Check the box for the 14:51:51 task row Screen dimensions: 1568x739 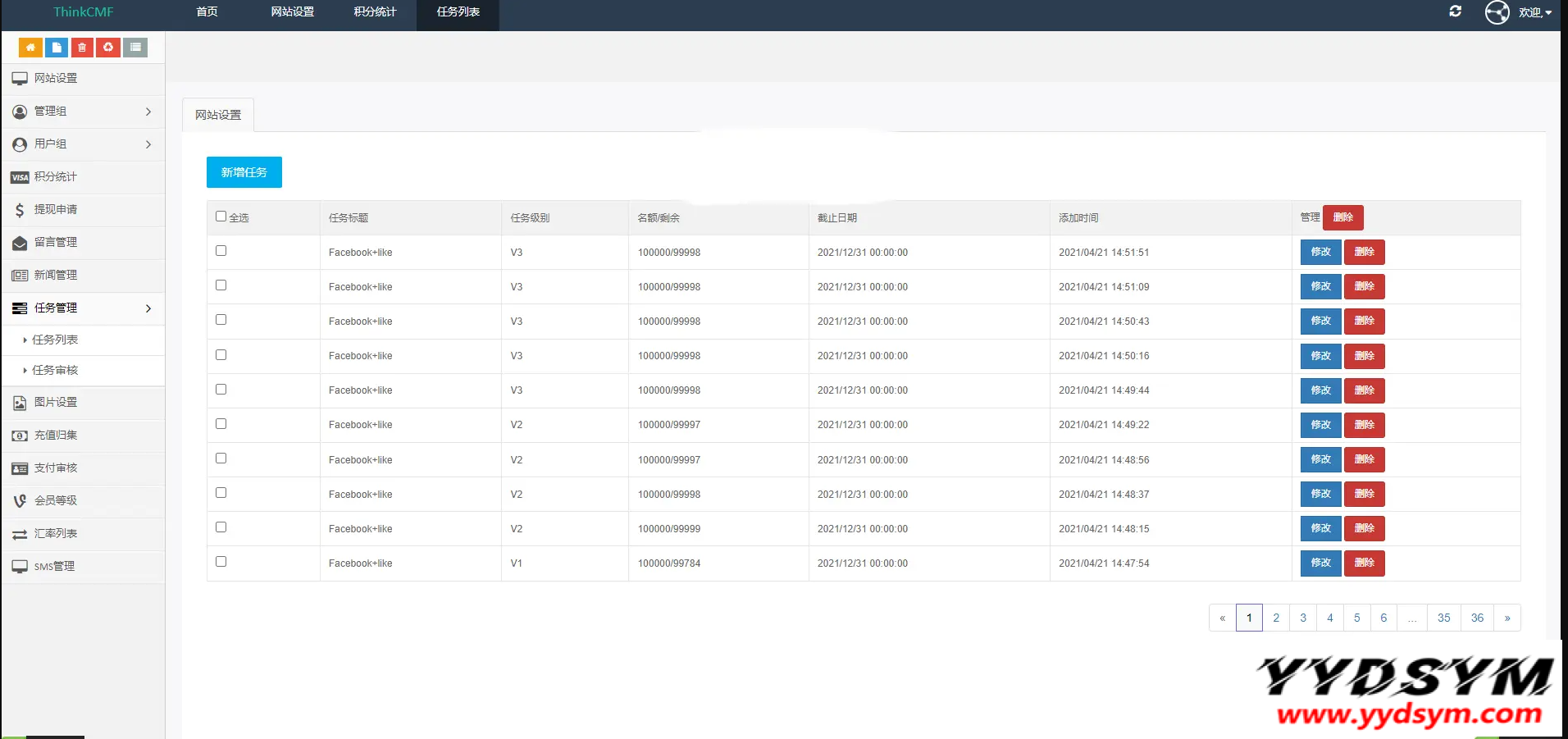(x=221, y=251)
